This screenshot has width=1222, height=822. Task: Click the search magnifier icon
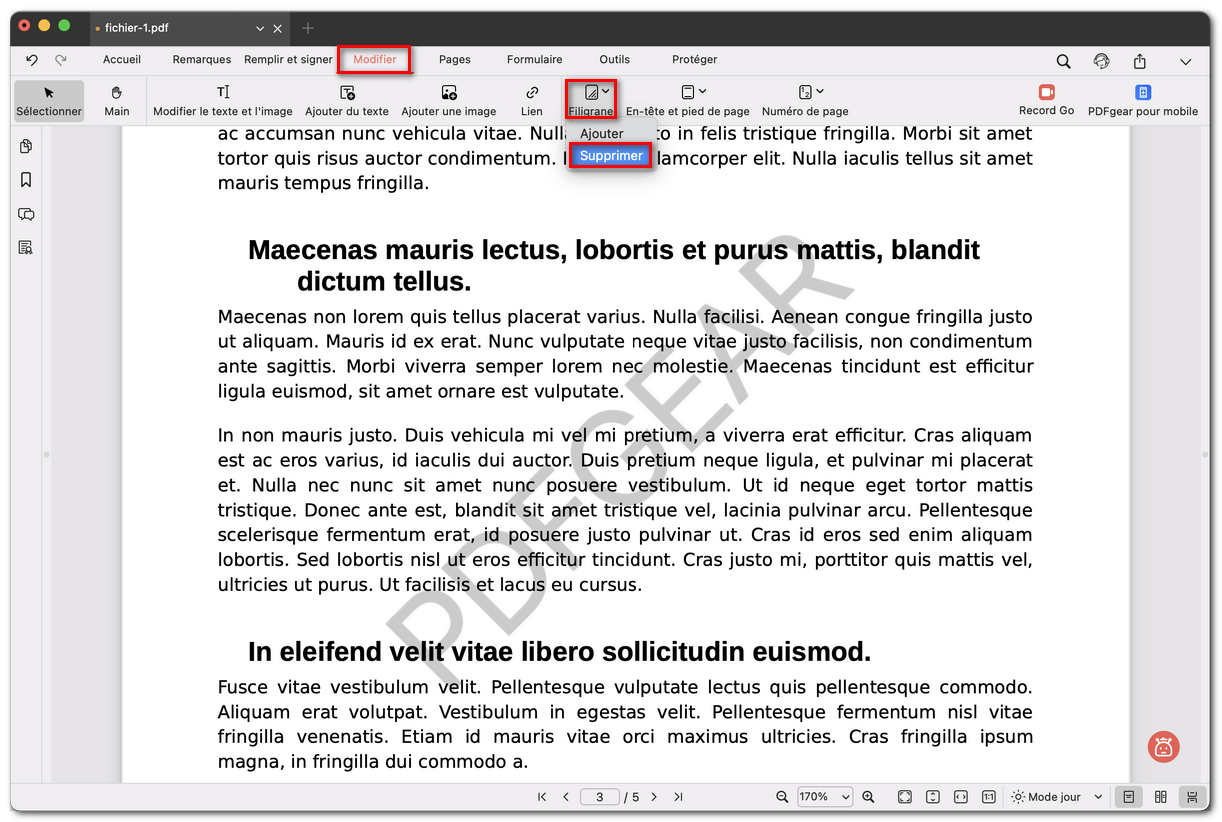point(1064,61)
